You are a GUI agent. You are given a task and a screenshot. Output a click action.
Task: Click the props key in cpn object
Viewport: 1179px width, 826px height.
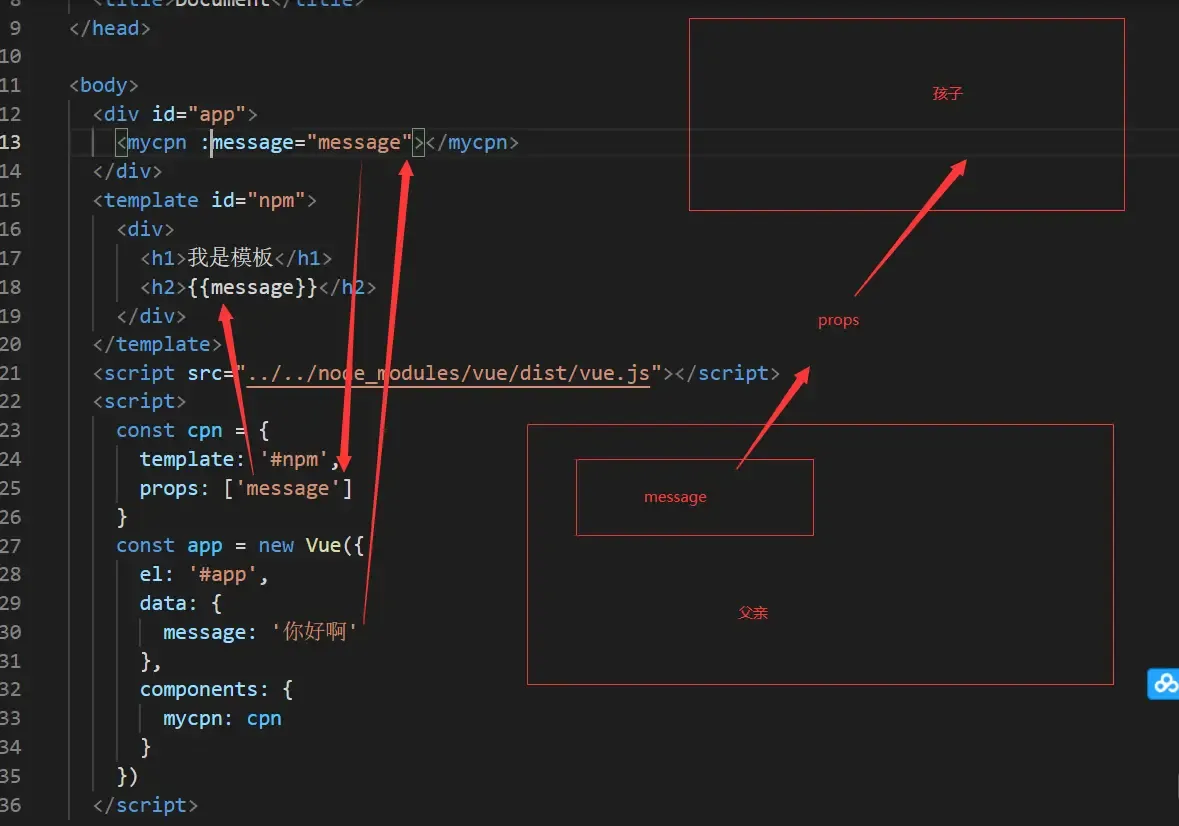(x=169, y=488)
